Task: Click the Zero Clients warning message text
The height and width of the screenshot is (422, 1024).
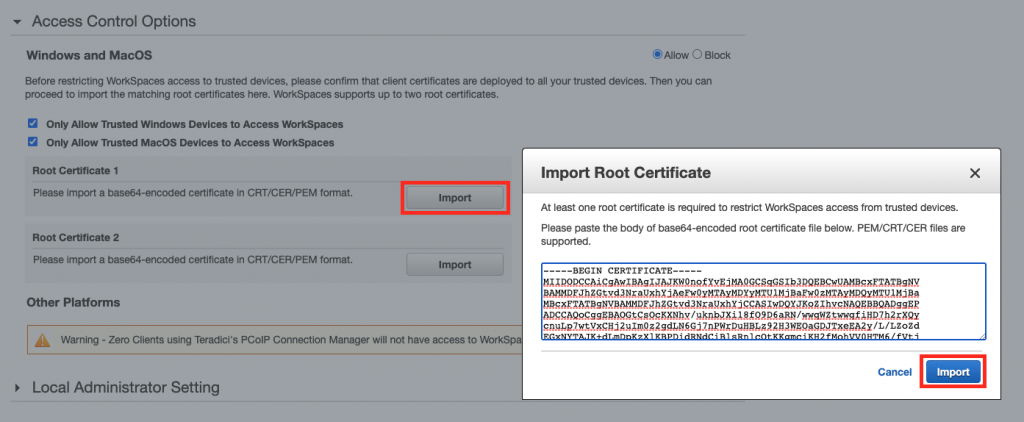Action: coord(291,340)
